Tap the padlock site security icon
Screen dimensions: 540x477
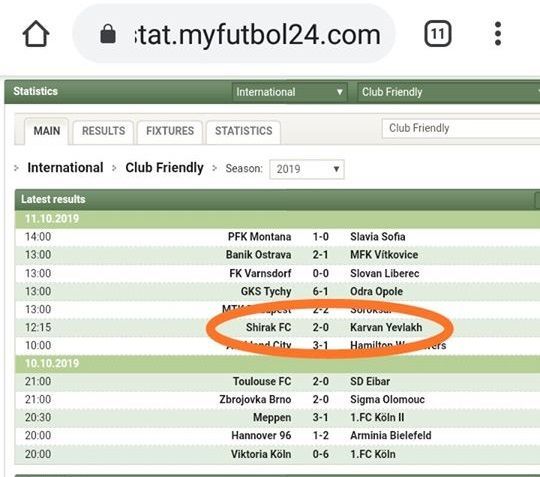click(x=108, y=34)
